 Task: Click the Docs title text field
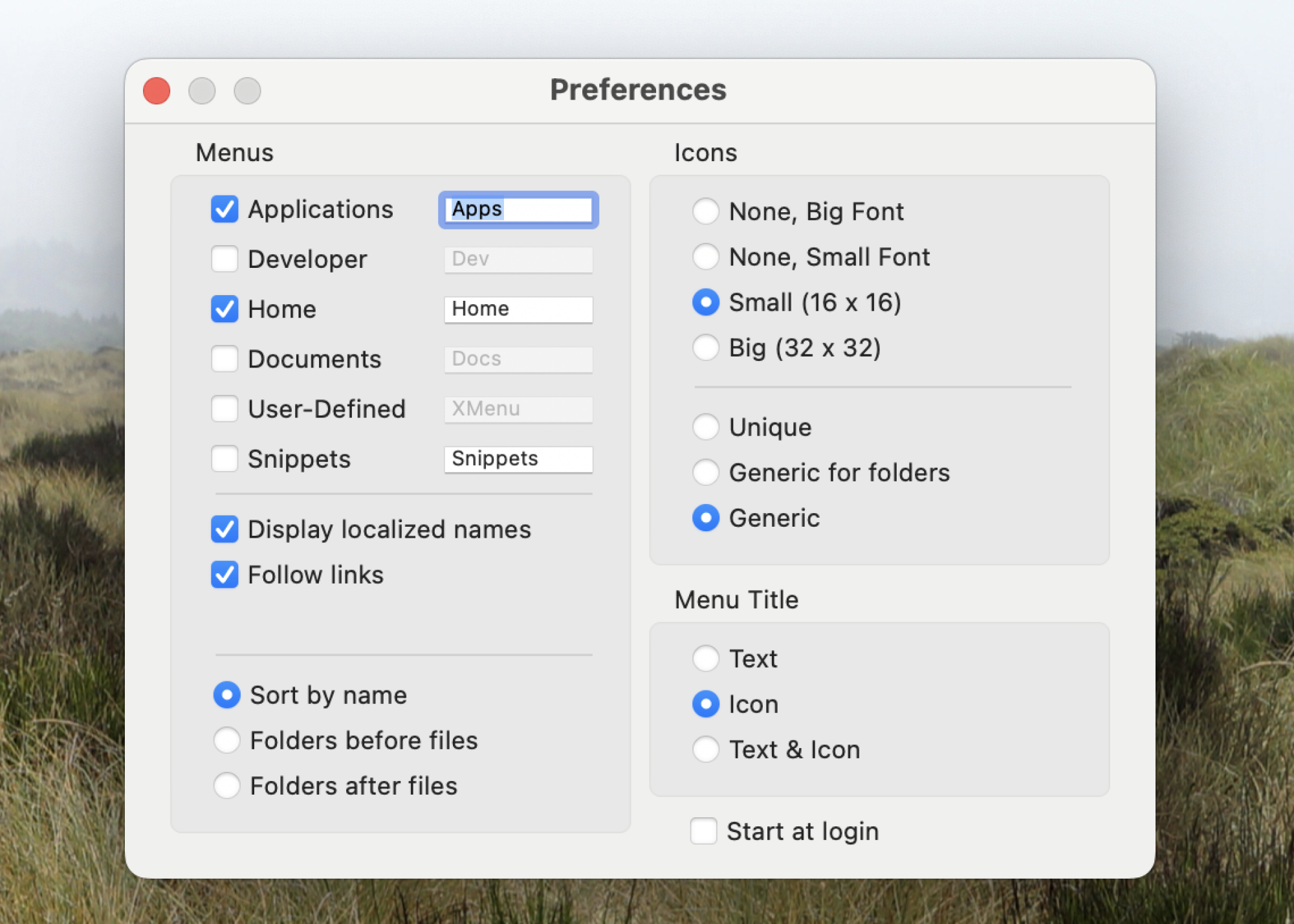click(518, 359)
